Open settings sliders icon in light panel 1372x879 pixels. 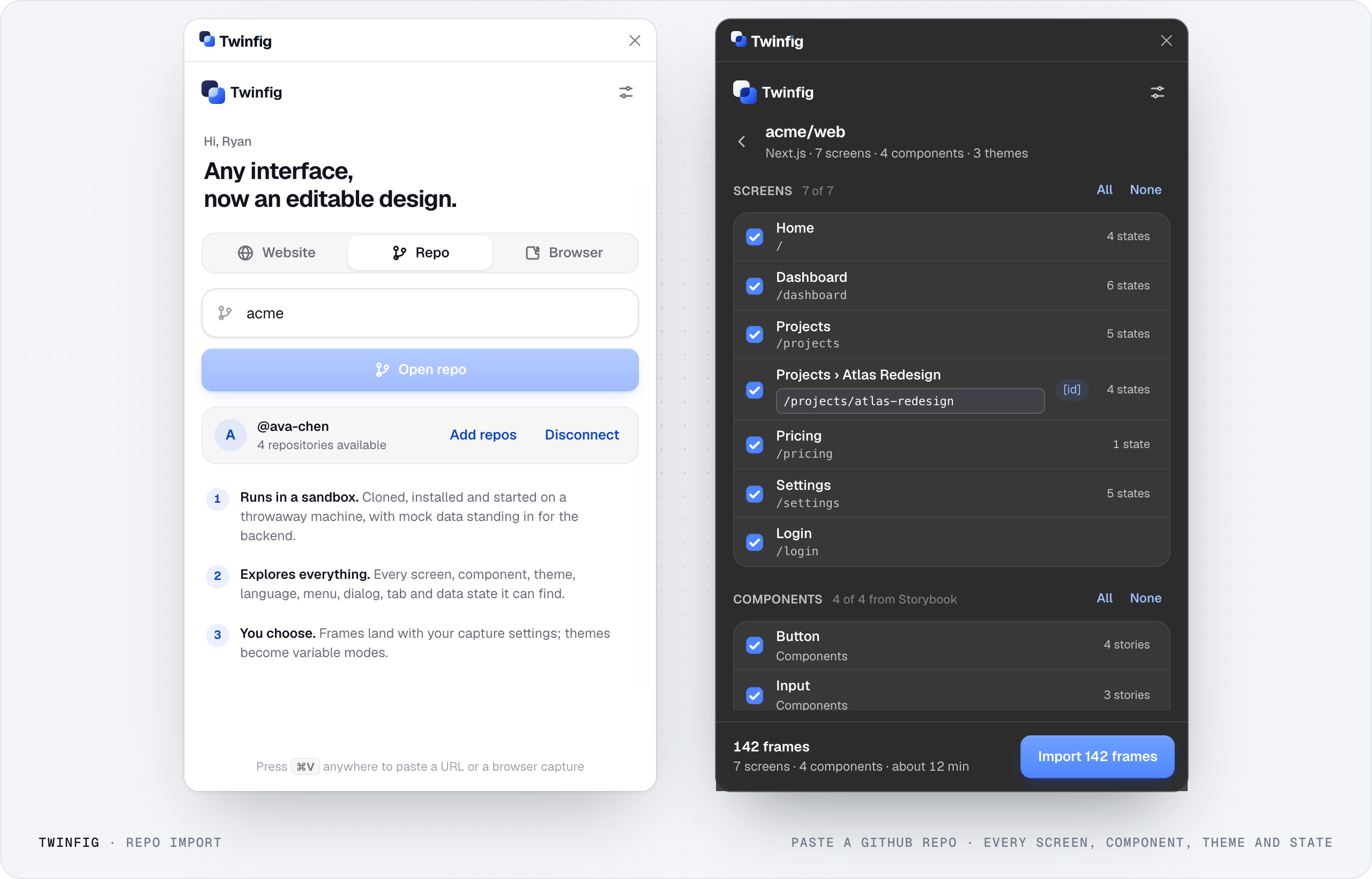625,92
